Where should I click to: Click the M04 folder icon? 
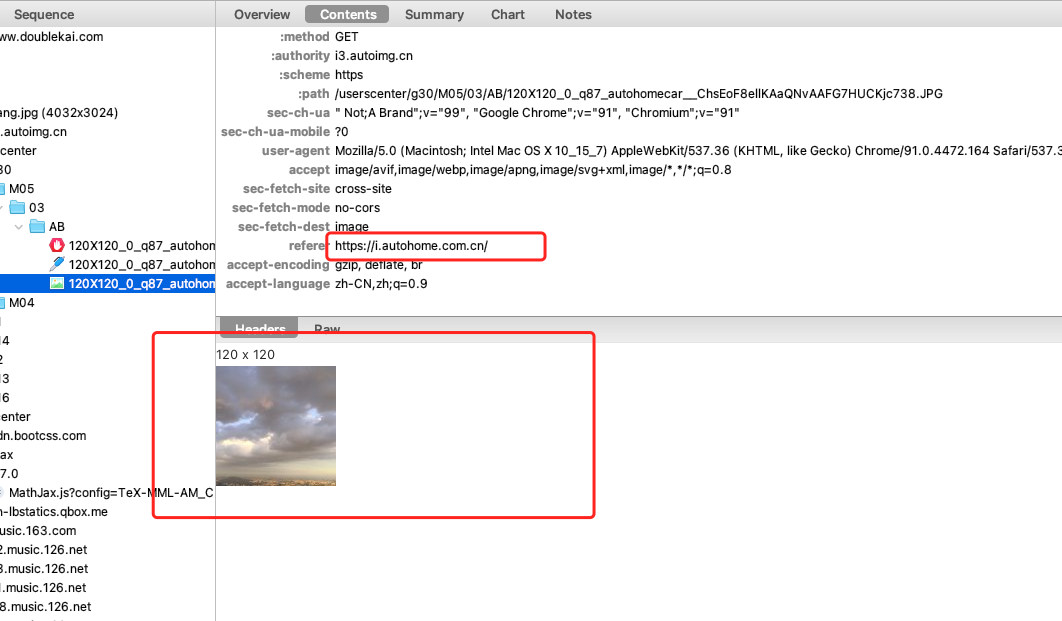[3, 303]
